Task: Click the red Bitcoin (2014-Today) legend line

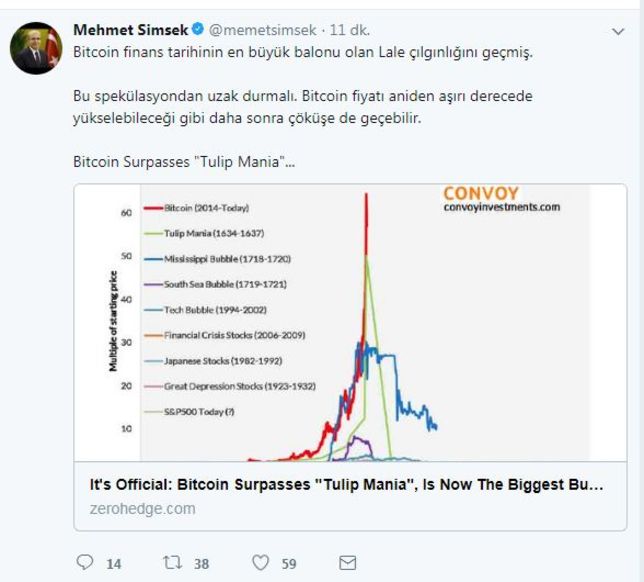Action: coord(154,207)
